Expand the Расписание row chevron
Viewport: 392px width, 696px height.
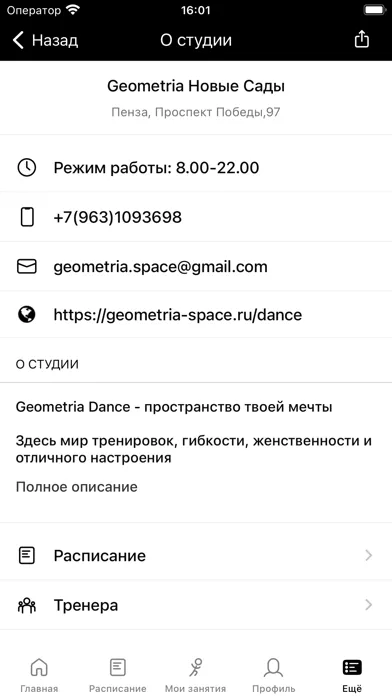click(x=368, y=555)
